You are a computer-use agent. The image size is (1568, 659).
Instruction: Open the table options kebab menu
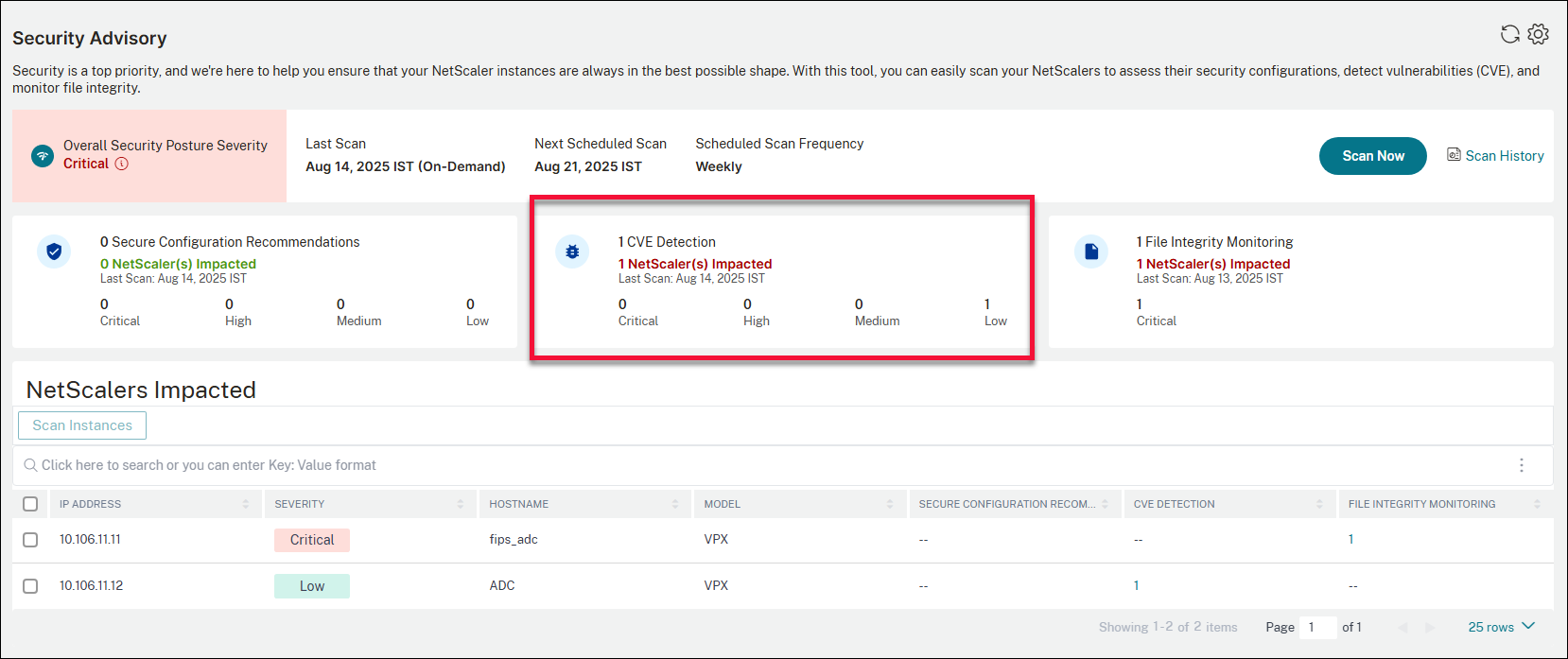click(1522, 465)
